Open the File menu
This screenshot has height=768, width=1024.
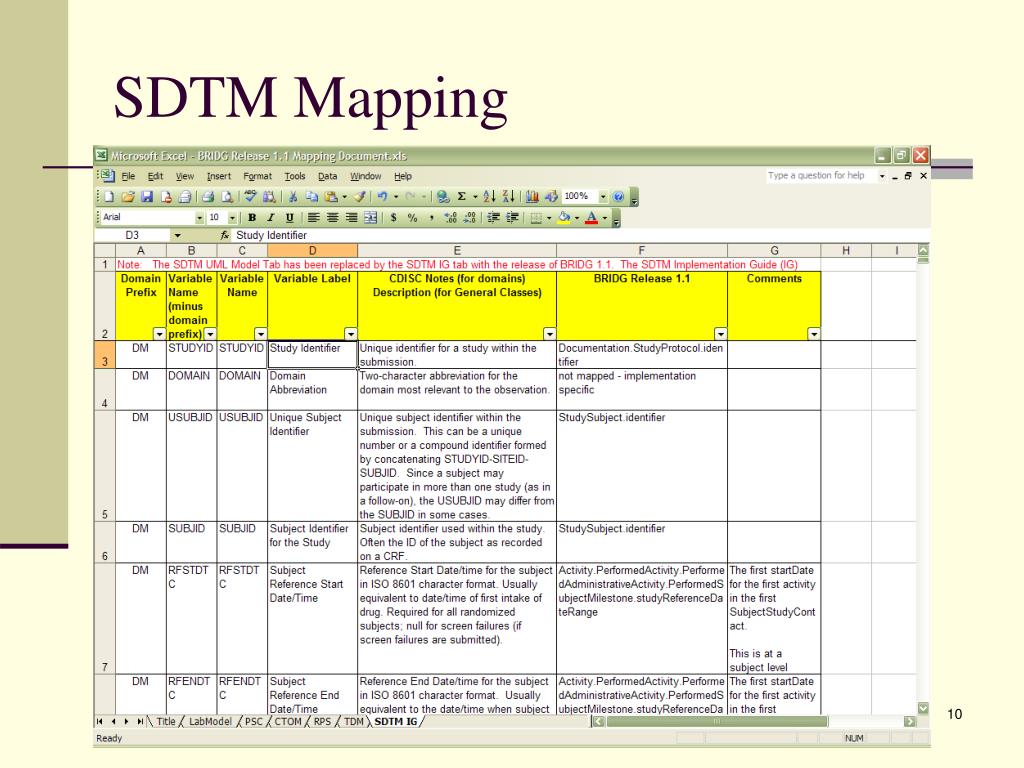coord(128,176)
